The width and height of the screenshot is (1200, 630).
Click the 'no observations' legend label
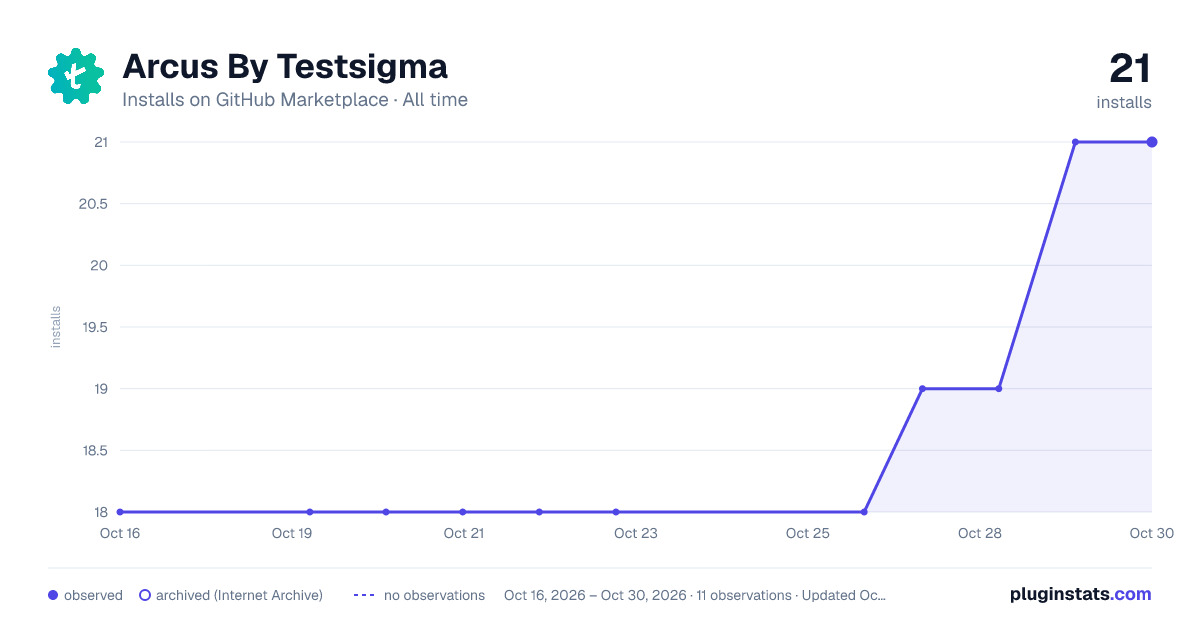[x=434, y=595]
